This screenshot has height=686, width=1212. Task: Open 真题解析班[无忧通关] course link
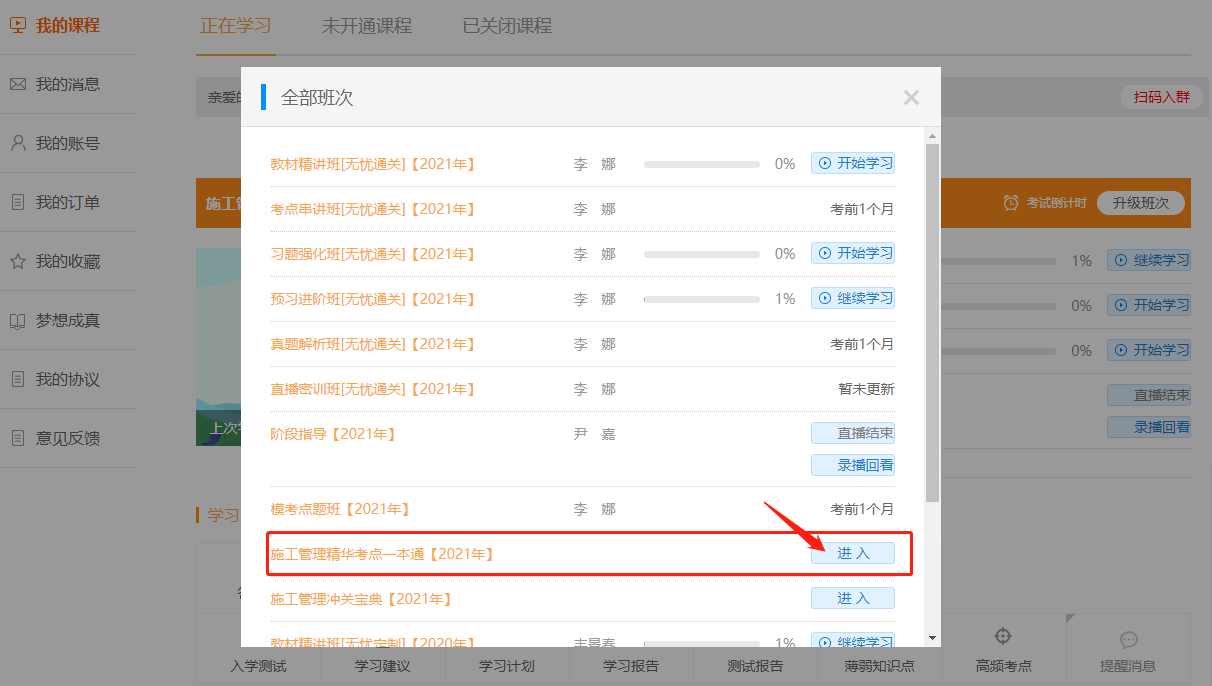[x=372, y=344]
